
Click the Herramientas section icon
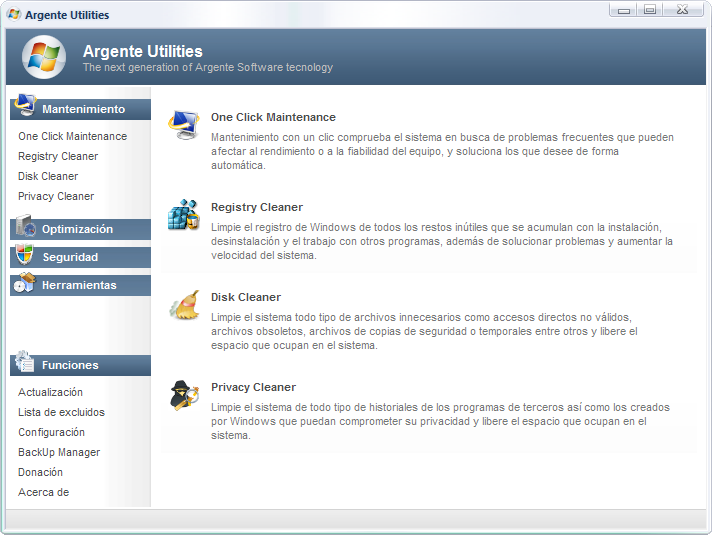24,284
